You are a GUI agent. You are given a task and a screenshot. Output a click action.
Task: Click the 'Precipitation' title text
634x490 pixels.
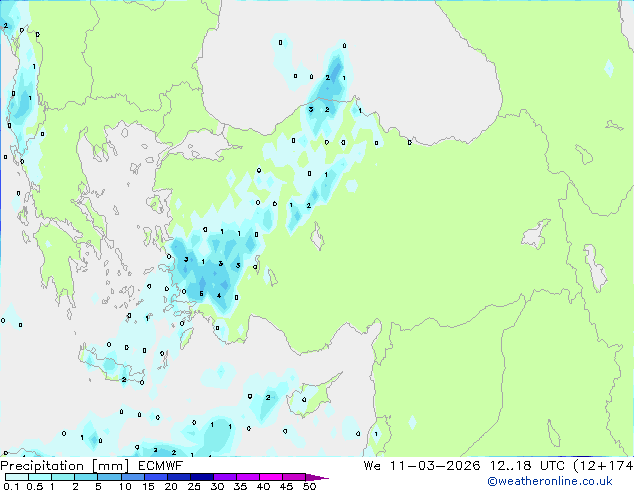point(42,466)
